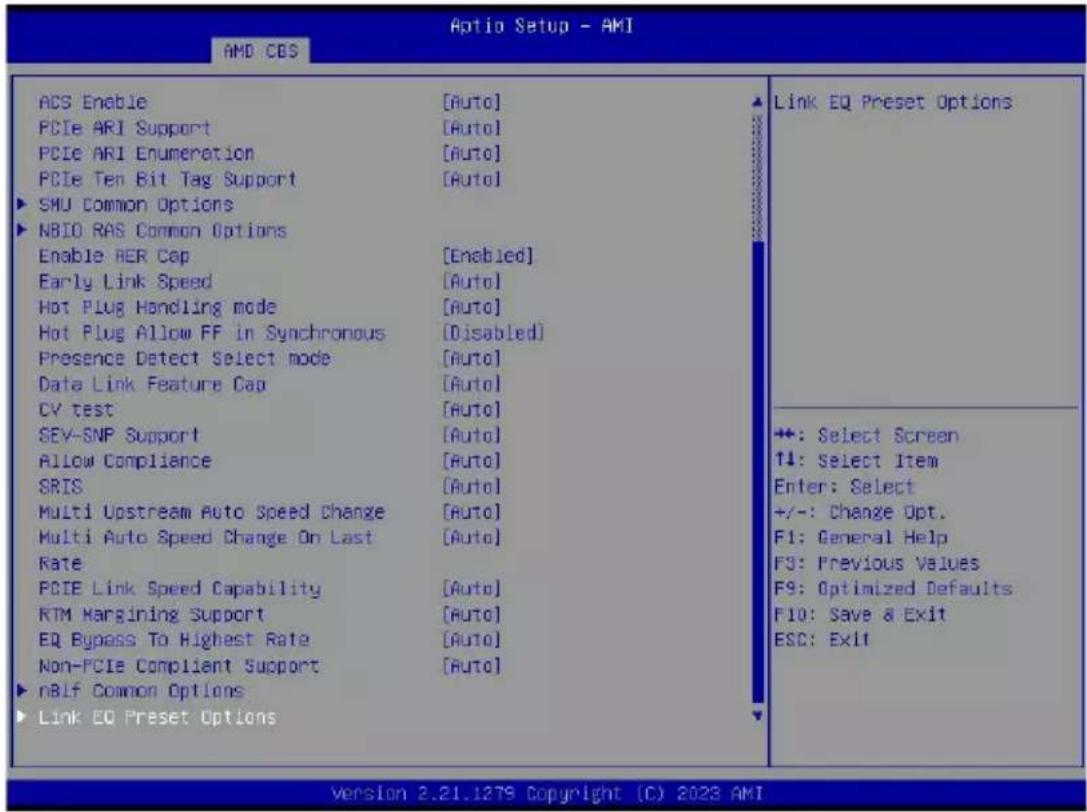Change the Data Link Feature Cap value
Viewport: 1087px width, 812px height.
point(471,384)
